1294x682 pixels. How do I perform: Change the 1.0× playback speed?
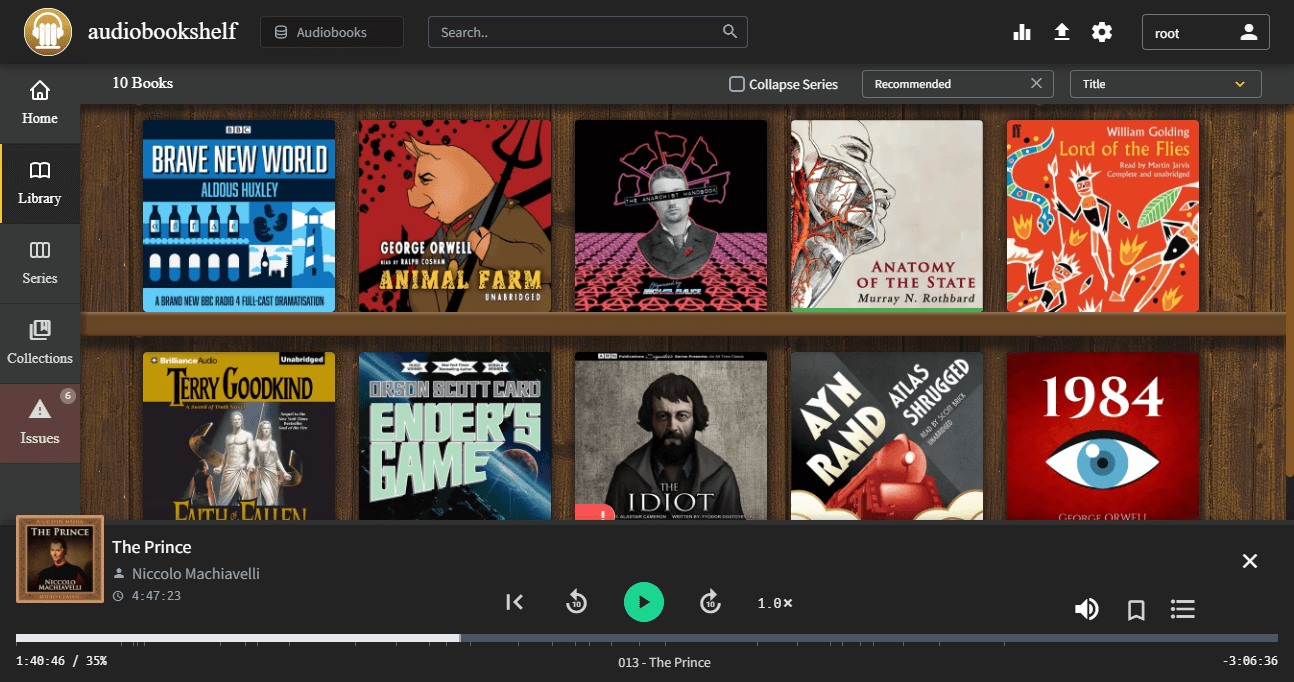[x=774, y=603]
